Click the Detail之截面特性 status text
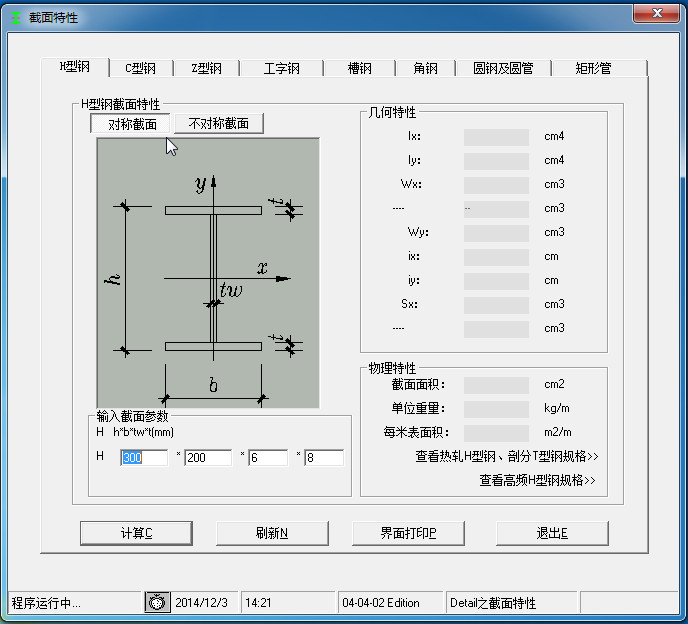 coord(493,603)
